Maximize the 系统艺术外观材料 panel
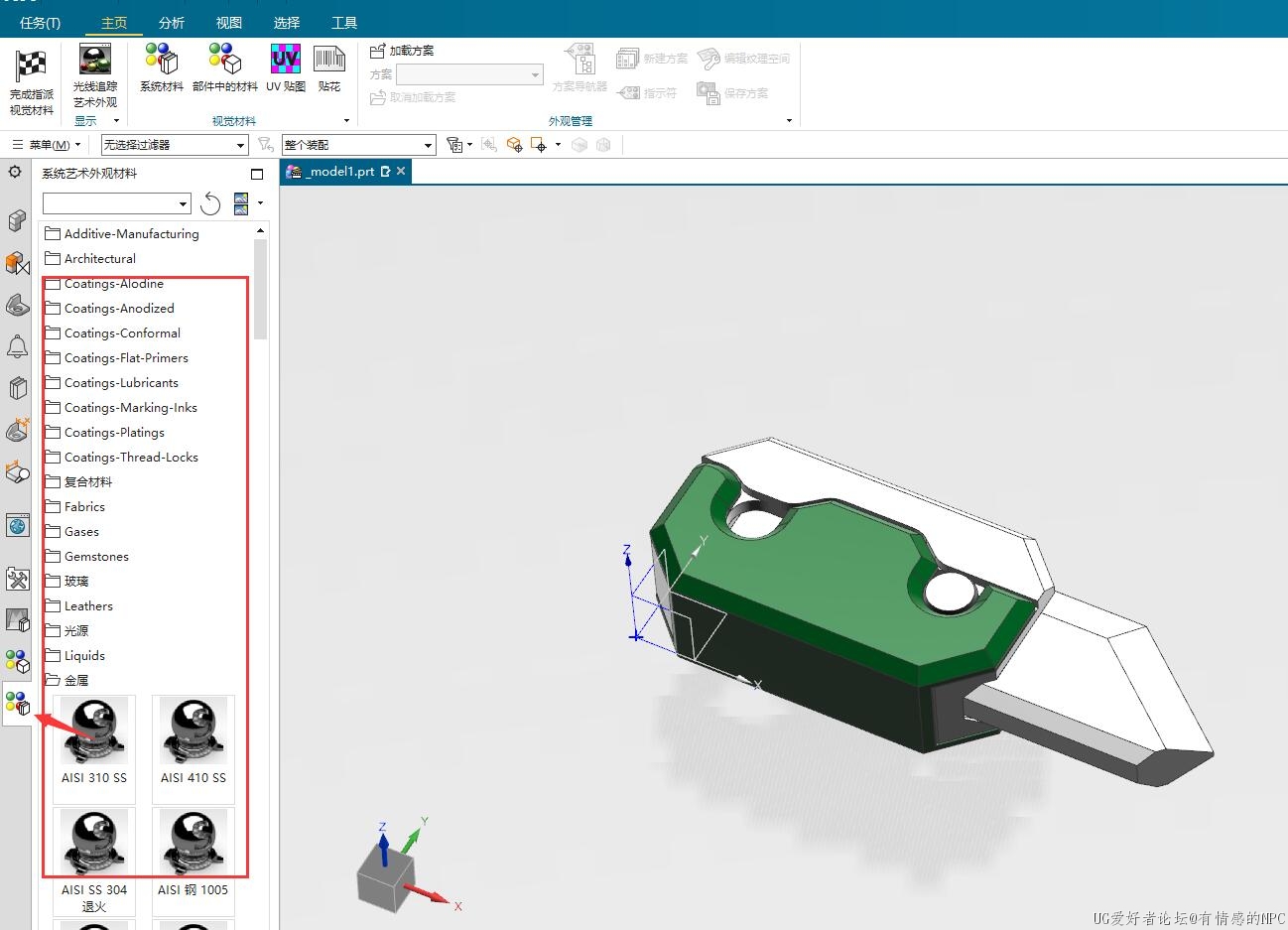 [x=257, y=174]
